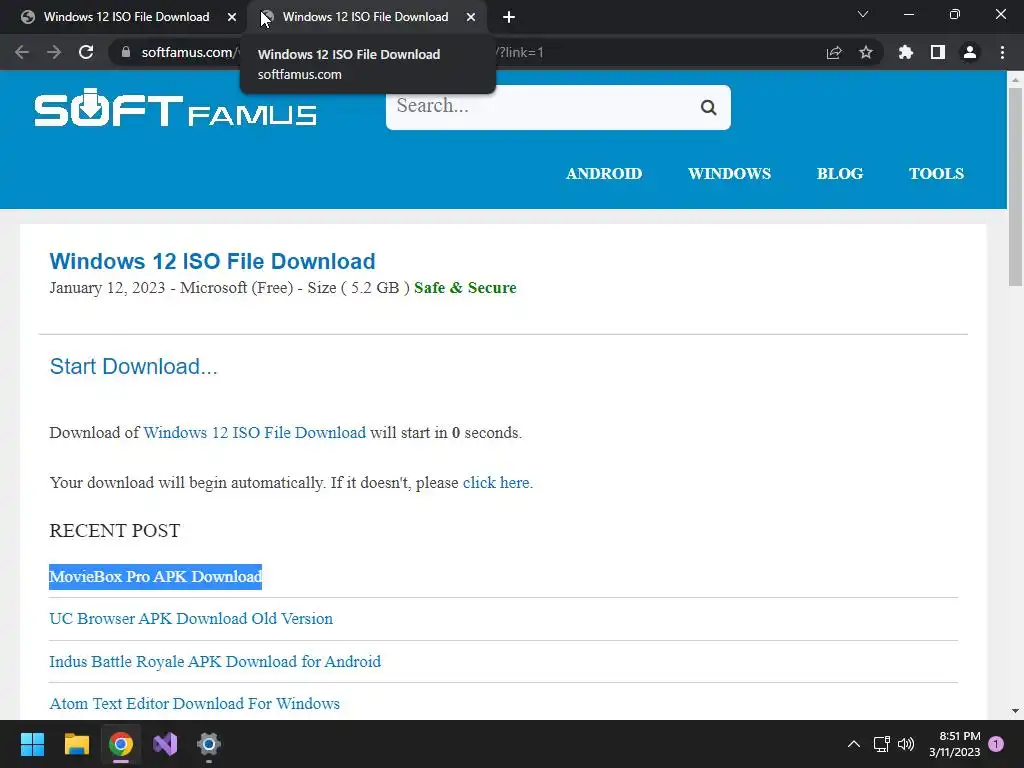View site info lock icon
Screen dimensions: 1024x768
tap(126, 52)
